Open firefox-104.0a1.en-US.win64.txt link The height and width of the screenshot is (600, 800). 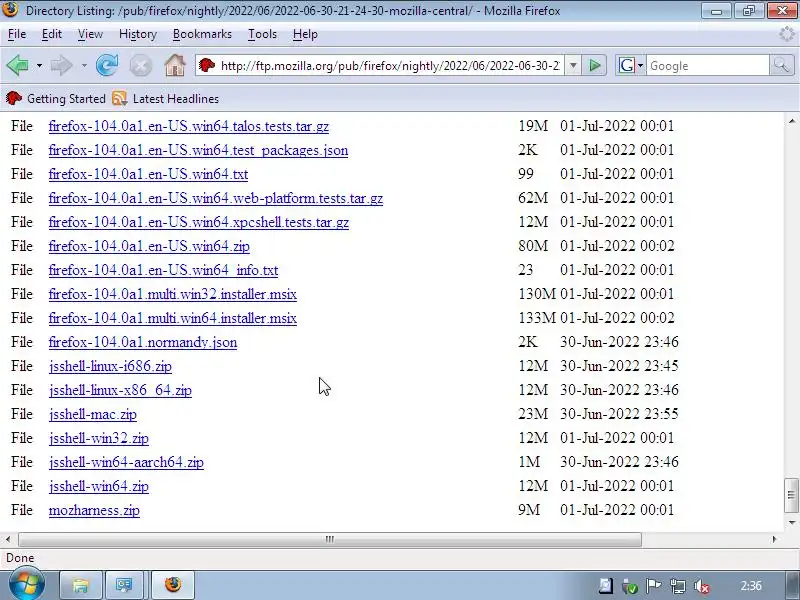[x=148, y=174]
